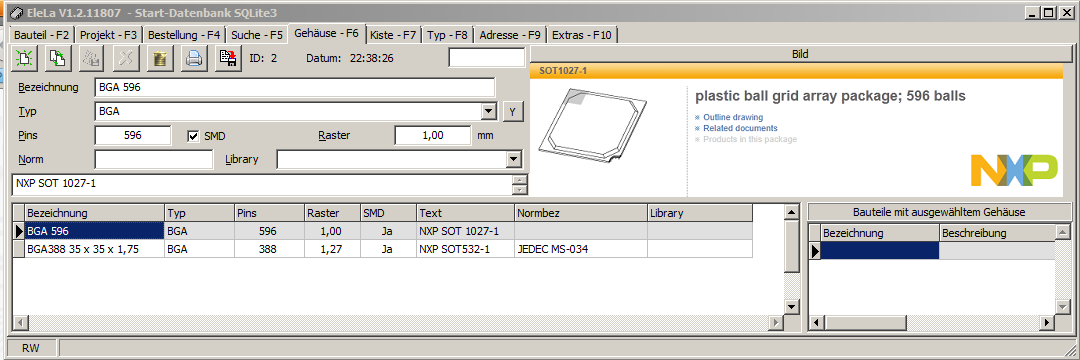The height and width of the screenshot is (360, 1080).
Task: Click the Text column header
Action: (x=466, y=213)
